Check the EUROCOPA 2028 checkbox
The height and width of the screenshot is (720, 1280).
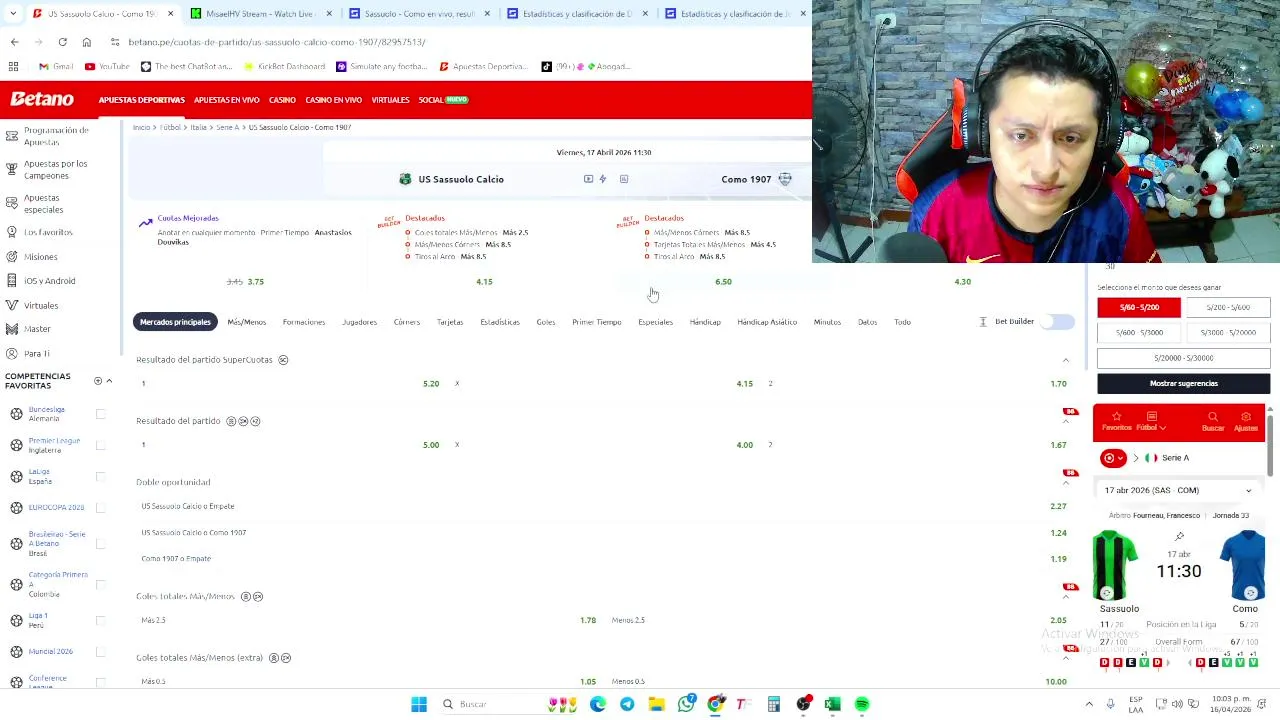click(100, 507)
